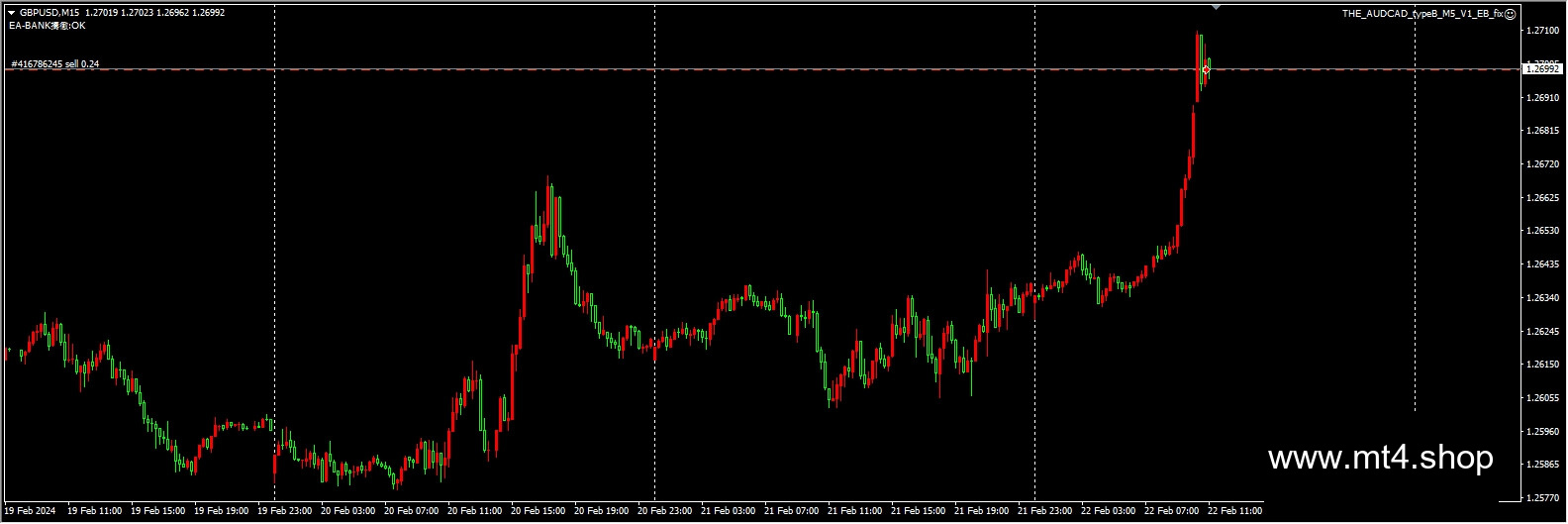This screenshot has width=1568, height=524.
Task: Click the expert advisor smiley face icon
Action: 1510,14
